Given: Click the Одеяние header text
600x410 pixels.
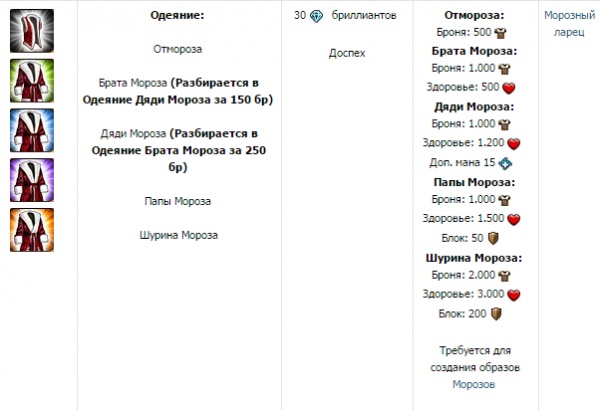Looking at the screenshot, I should pyautogui.click(x=177, y=16).
